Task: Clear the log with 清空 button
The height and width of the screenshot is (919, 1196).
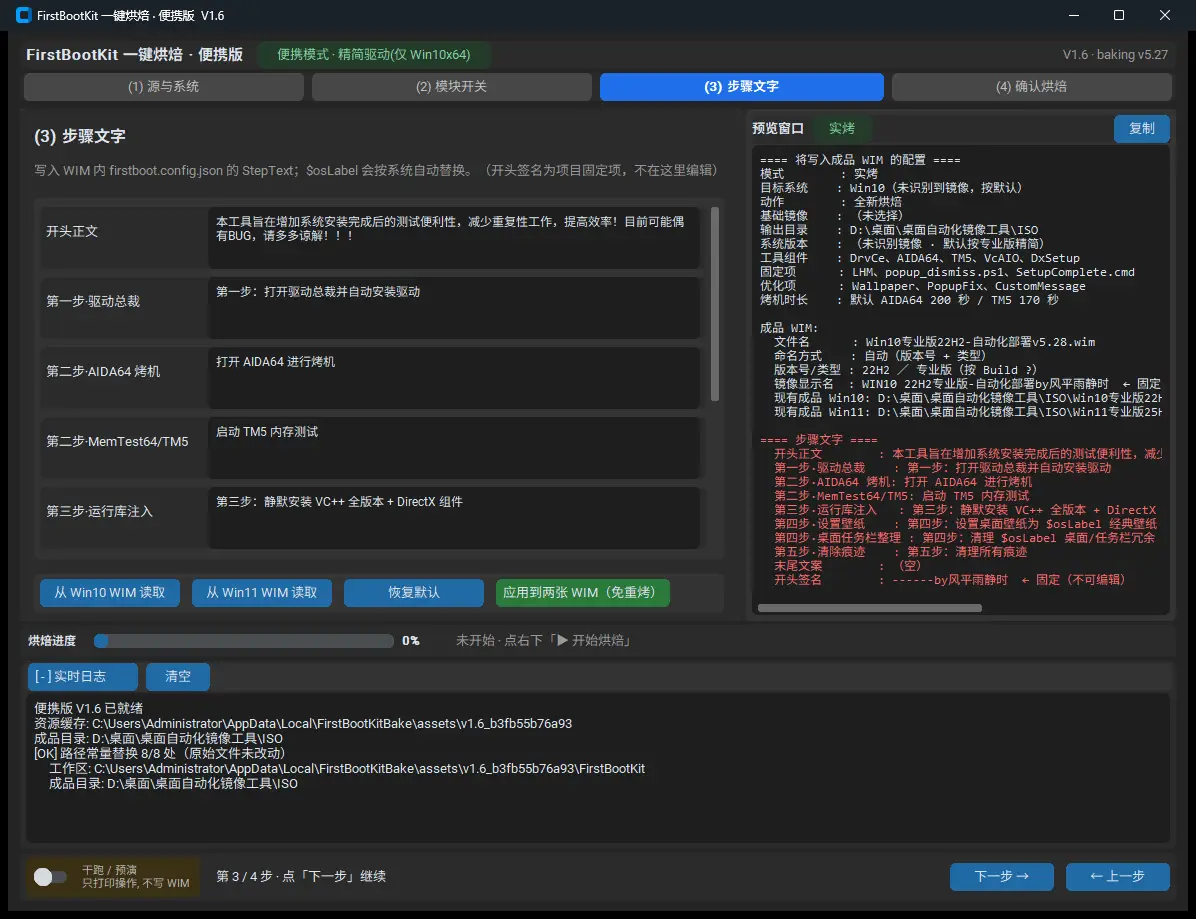Action: 178,676
